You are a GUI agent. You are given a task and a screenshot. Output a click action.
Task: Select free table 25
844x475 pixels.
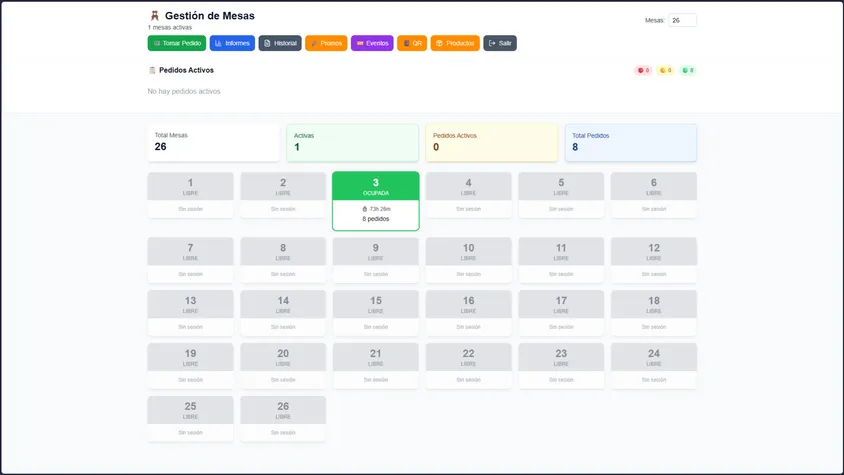(x=191, y=418)
